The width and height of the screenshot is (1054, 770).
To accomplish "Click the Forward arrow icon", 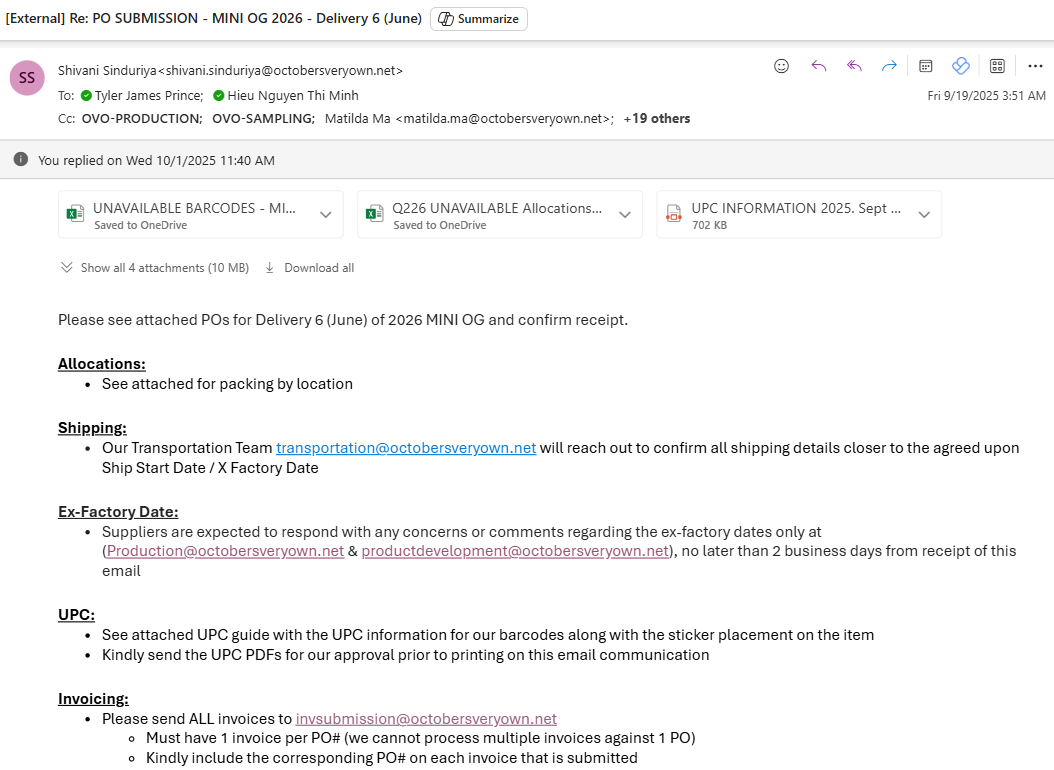I will click(889, 66).
